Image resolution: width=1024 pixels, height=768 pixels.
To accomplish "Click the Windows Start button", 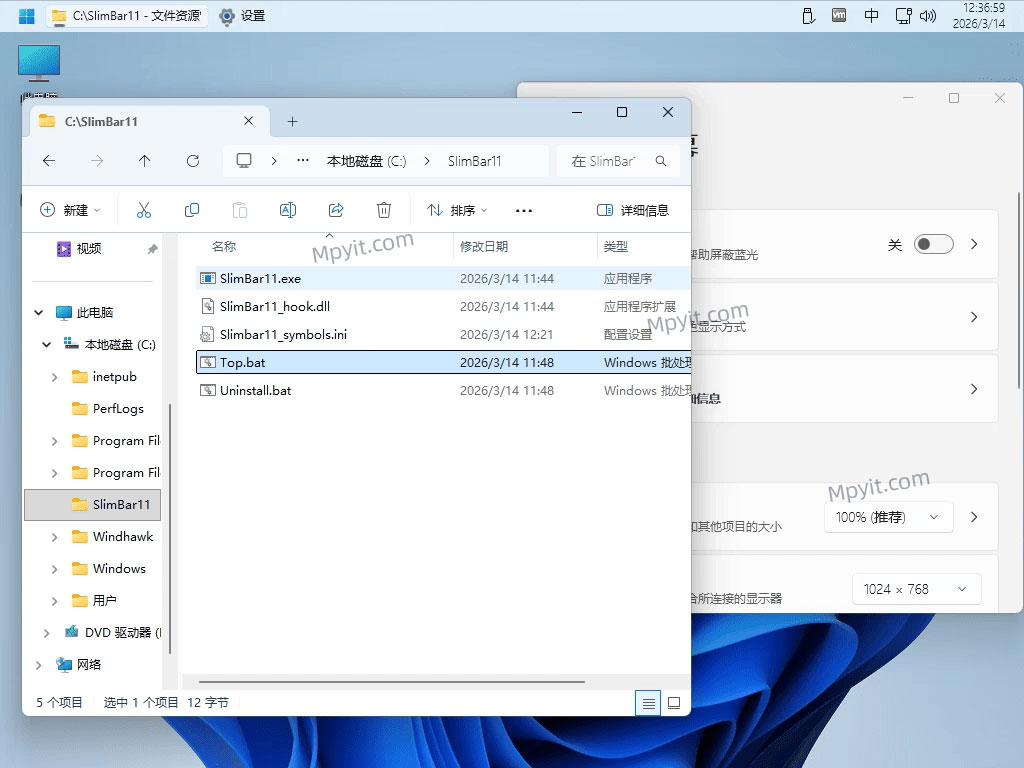I will tap(27, 16).
